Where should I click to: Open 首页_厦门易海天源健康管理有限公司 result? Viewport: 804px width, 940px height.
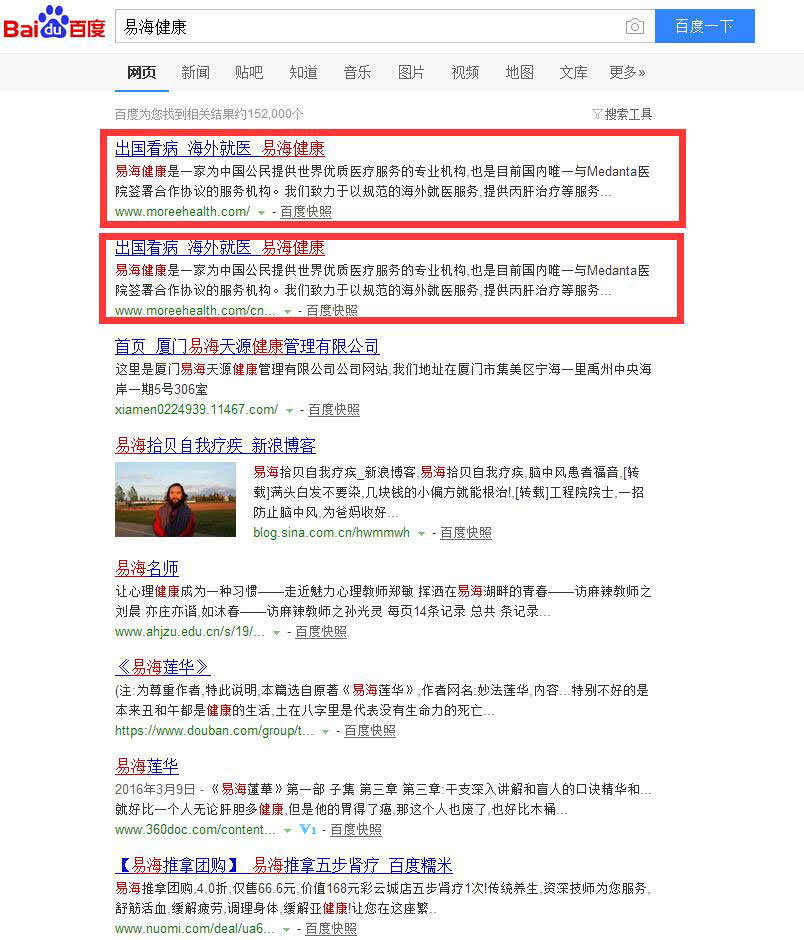(247, 346)
